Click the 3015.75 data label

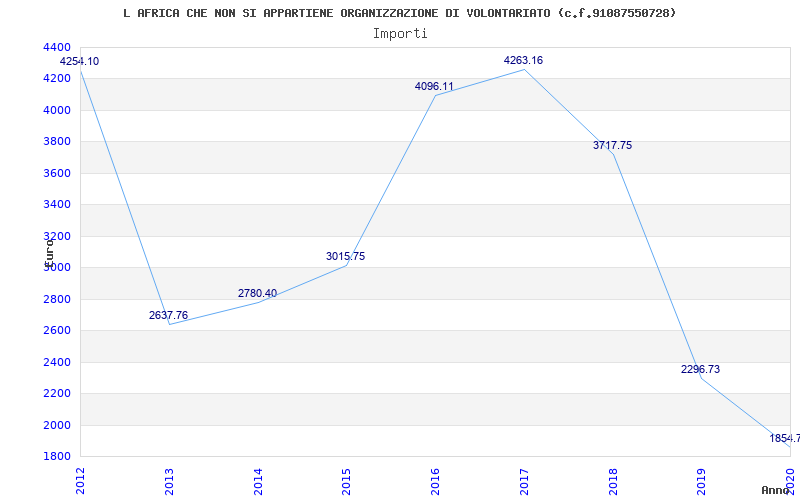pyautogui.click(x=345, y=256)
